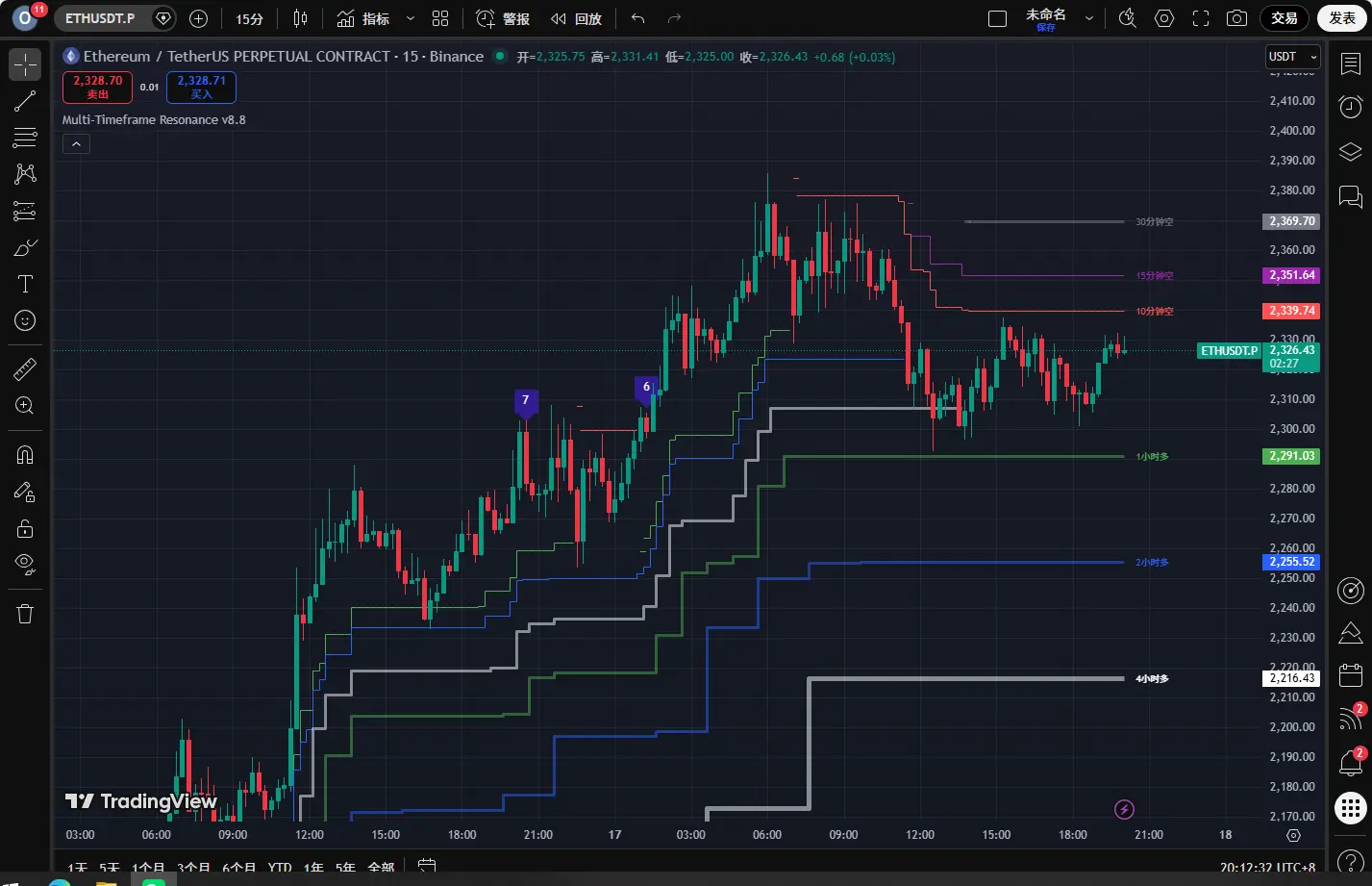Open the candlestick chart type menu
This screenshot has width=1372, height=886.
coord(300,18)
